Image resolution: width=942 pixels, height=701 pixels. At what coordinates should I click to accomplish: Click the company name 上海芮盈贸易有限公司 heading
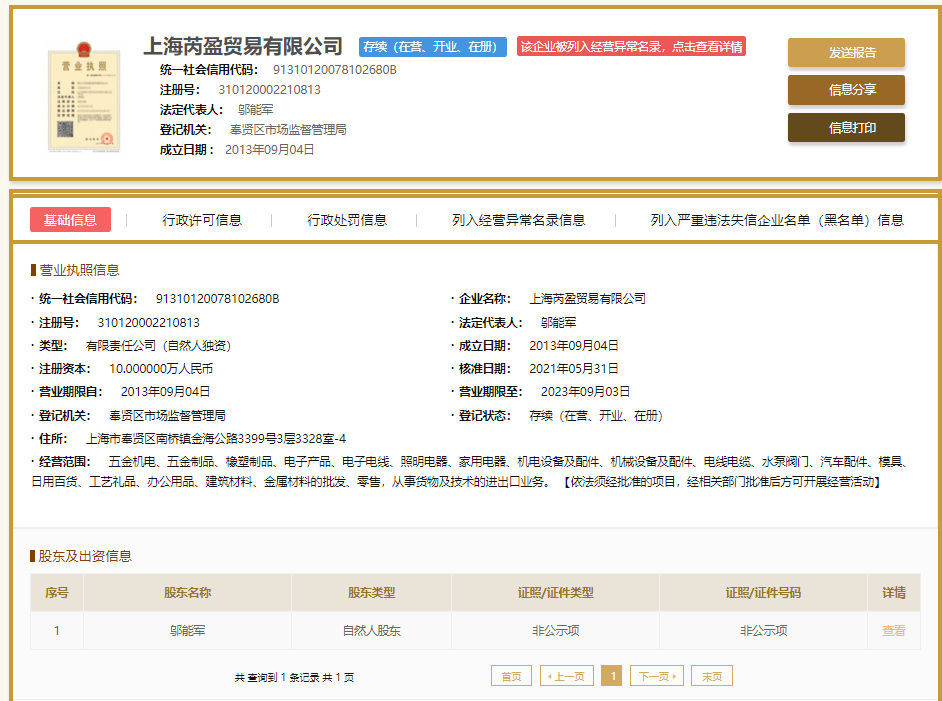click(241, 45)
